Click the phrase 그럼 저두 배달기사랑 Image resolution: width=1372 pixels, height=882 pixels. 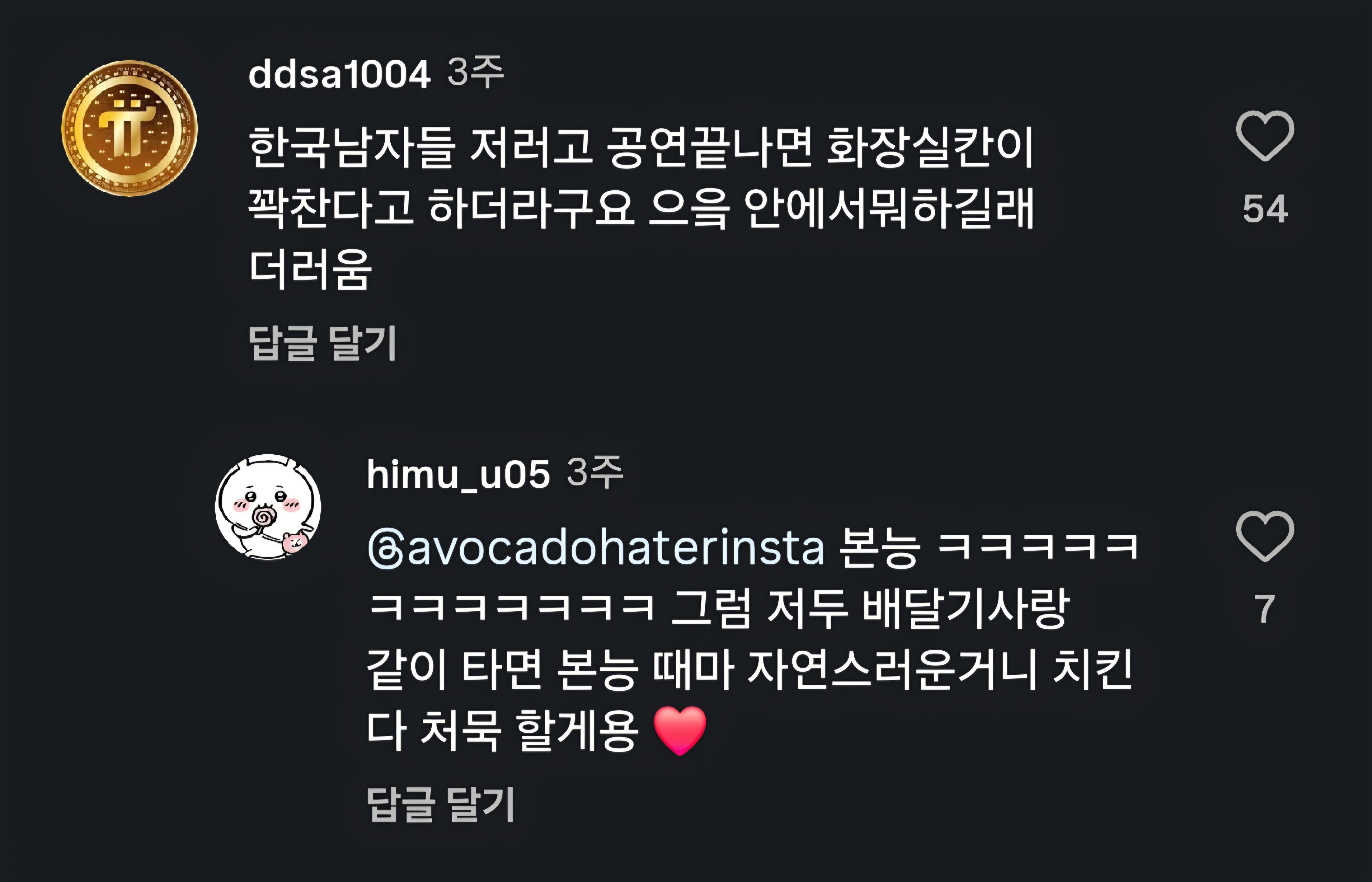pos(870,608)
